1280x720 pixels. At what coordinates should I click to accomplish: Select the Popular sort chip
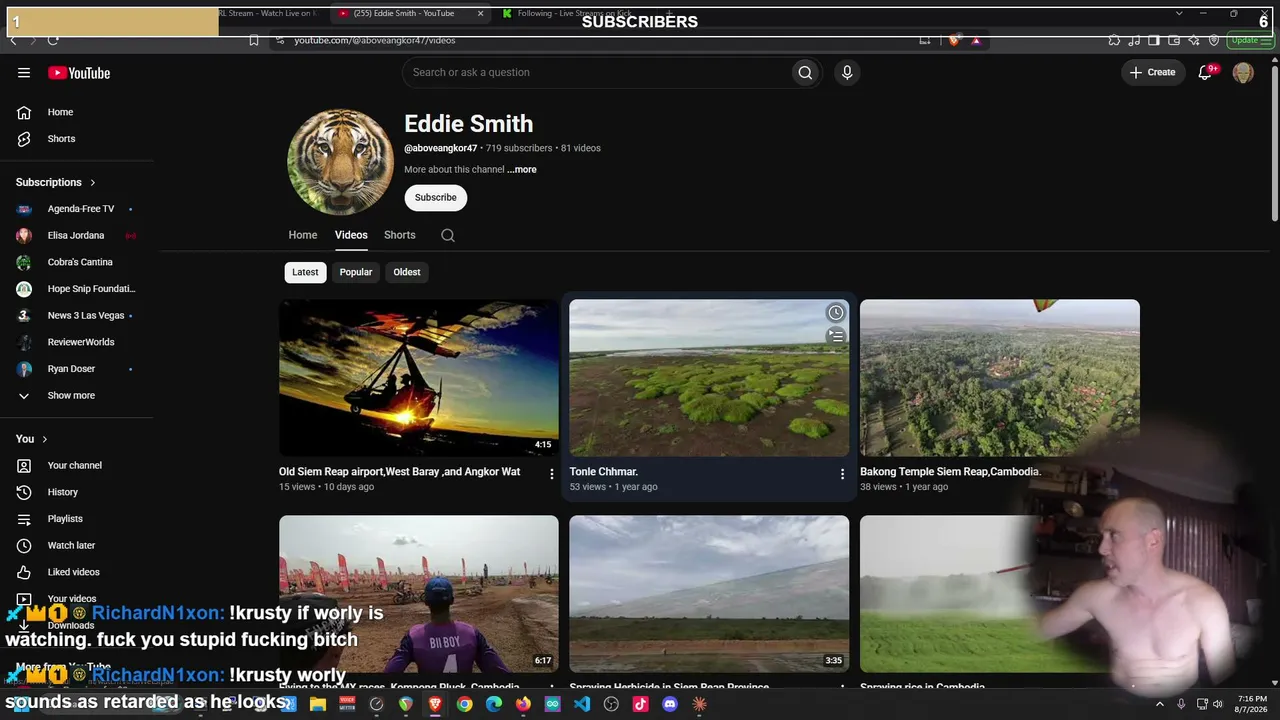point(356,272)
